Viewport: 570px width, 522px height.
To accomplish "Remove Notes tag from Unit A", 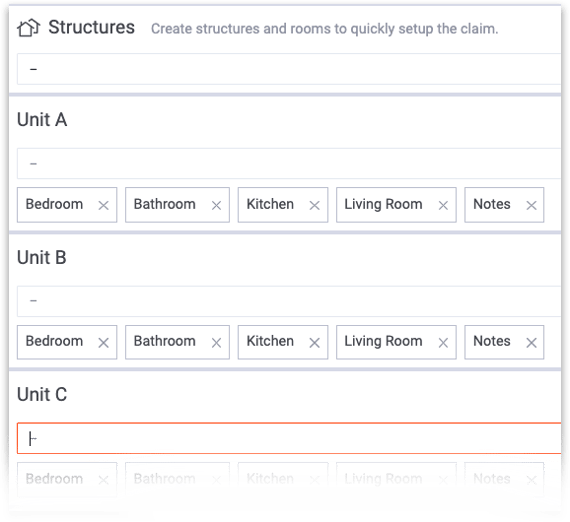I will (x=531, y=205).
